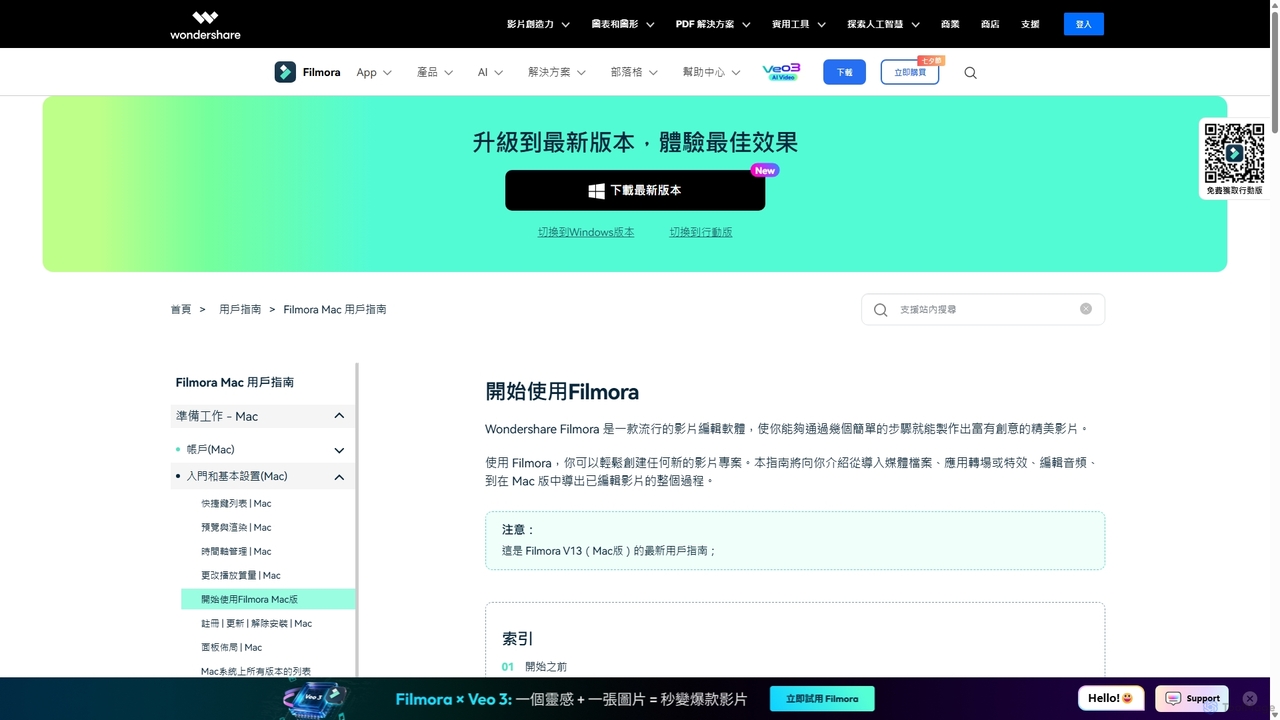
Task: Expand the App dropdown
Action: coord(374,72)
